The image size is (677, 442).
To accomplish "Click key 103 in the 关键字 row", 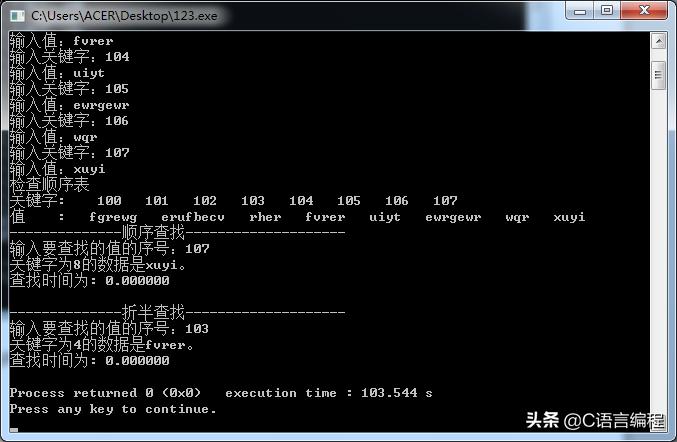I will tap(253, 201).
